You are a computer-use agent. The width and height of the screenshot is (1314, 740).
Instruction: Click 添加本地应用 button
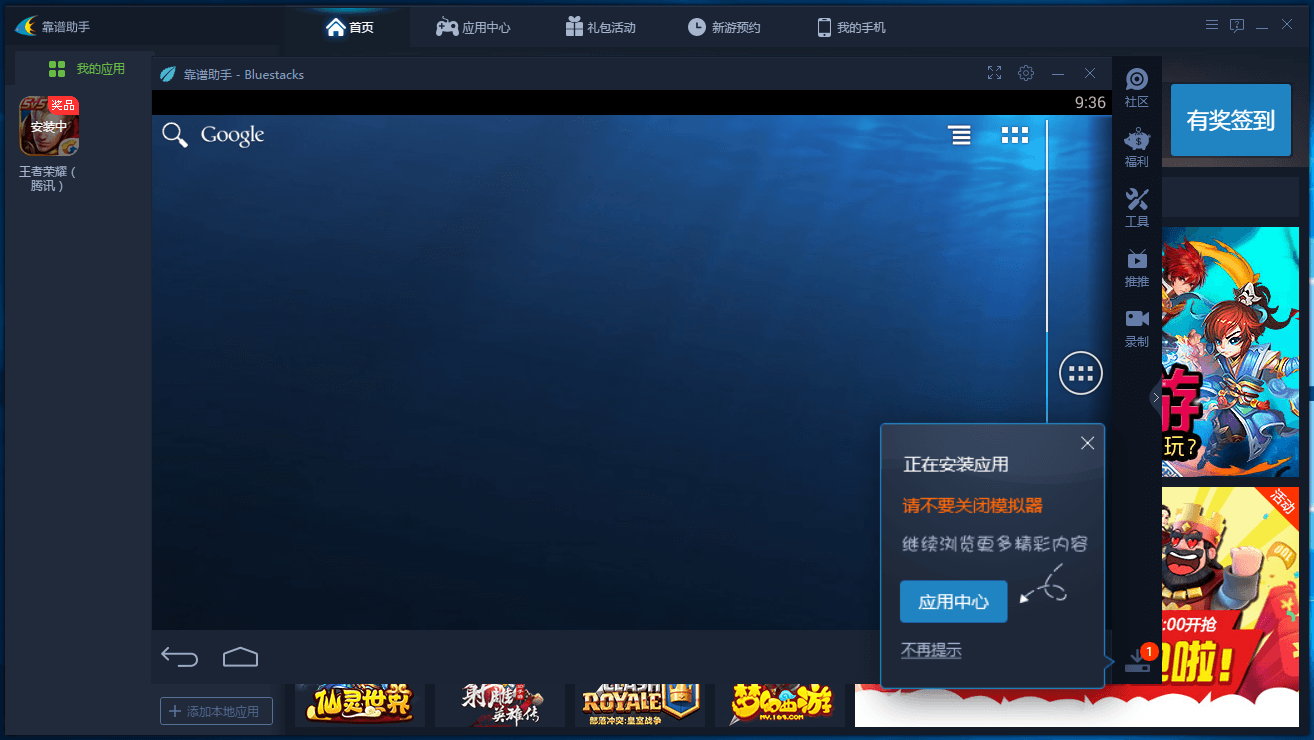click(x=216, y=711)
